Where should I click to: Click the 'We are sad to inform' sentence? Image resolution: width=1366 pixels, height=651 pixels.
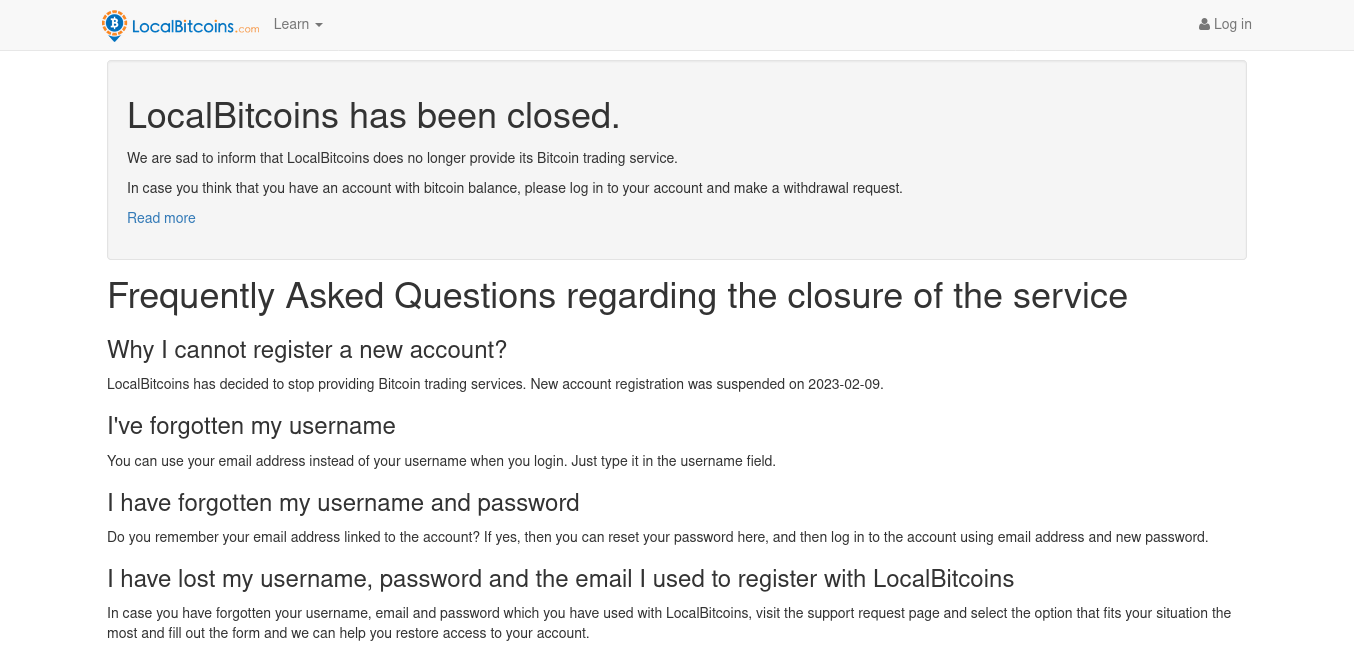pyautogui.click(x=402, y=158)
